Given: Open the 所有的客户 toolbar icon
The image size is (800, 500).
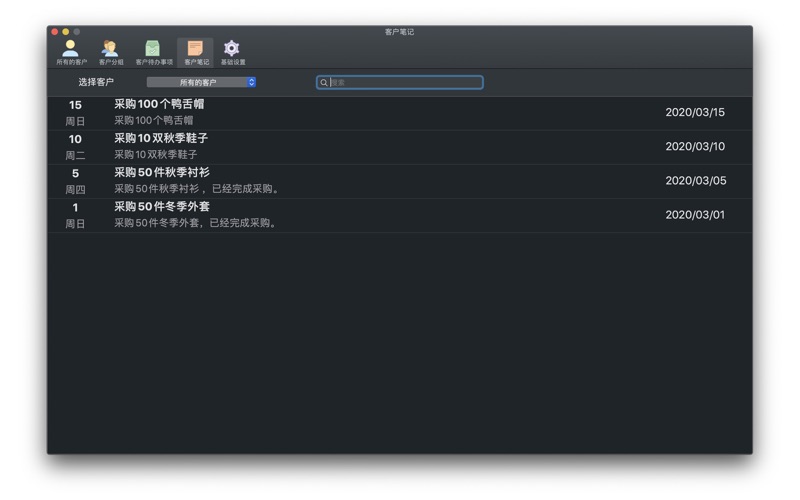Looking at the screenshot, I should coord(71,52).
